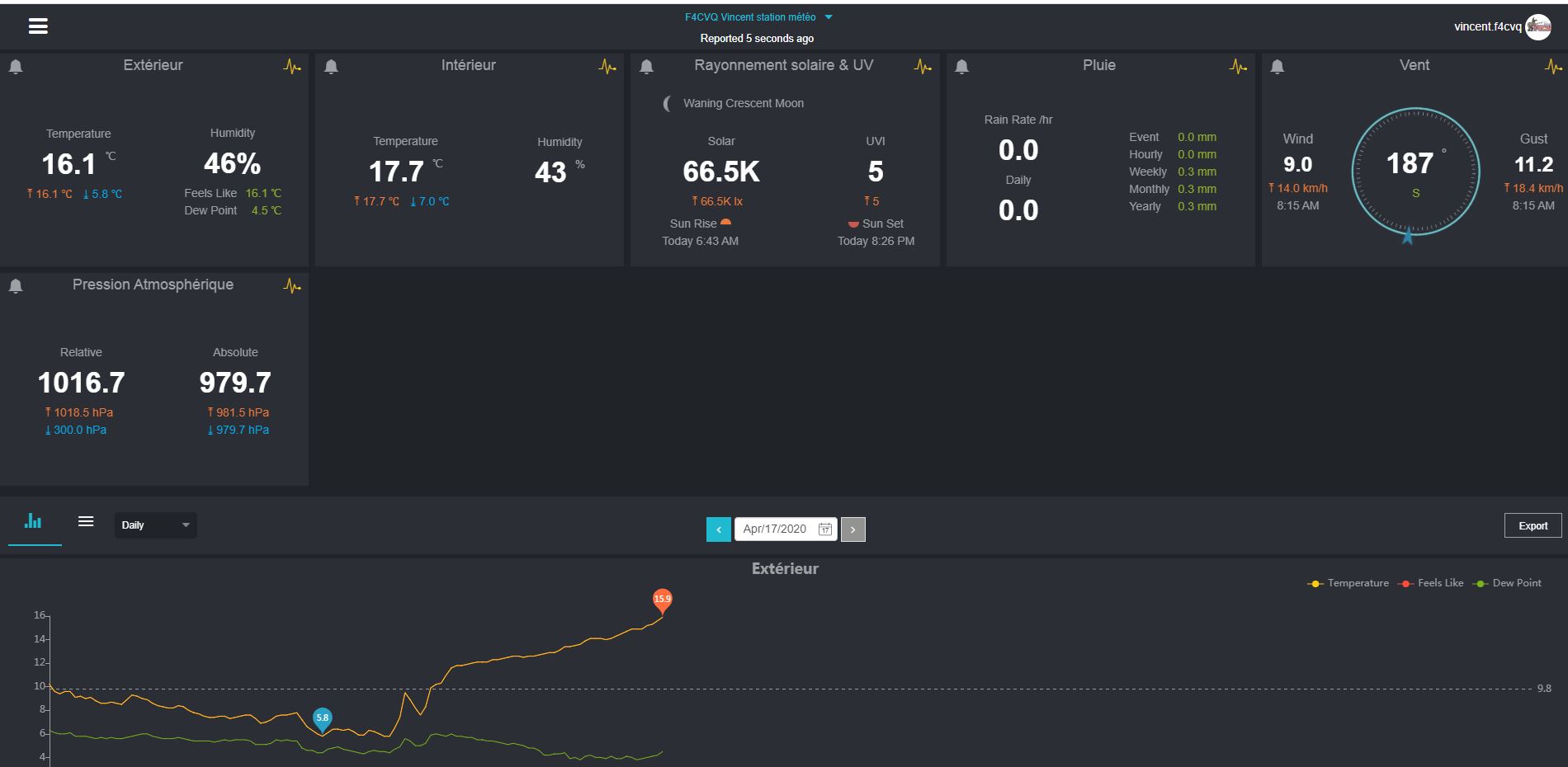Open vincent.f4cvq user account menu
The height and width of the screenshot is (767, 1568).
point(1502,26)
